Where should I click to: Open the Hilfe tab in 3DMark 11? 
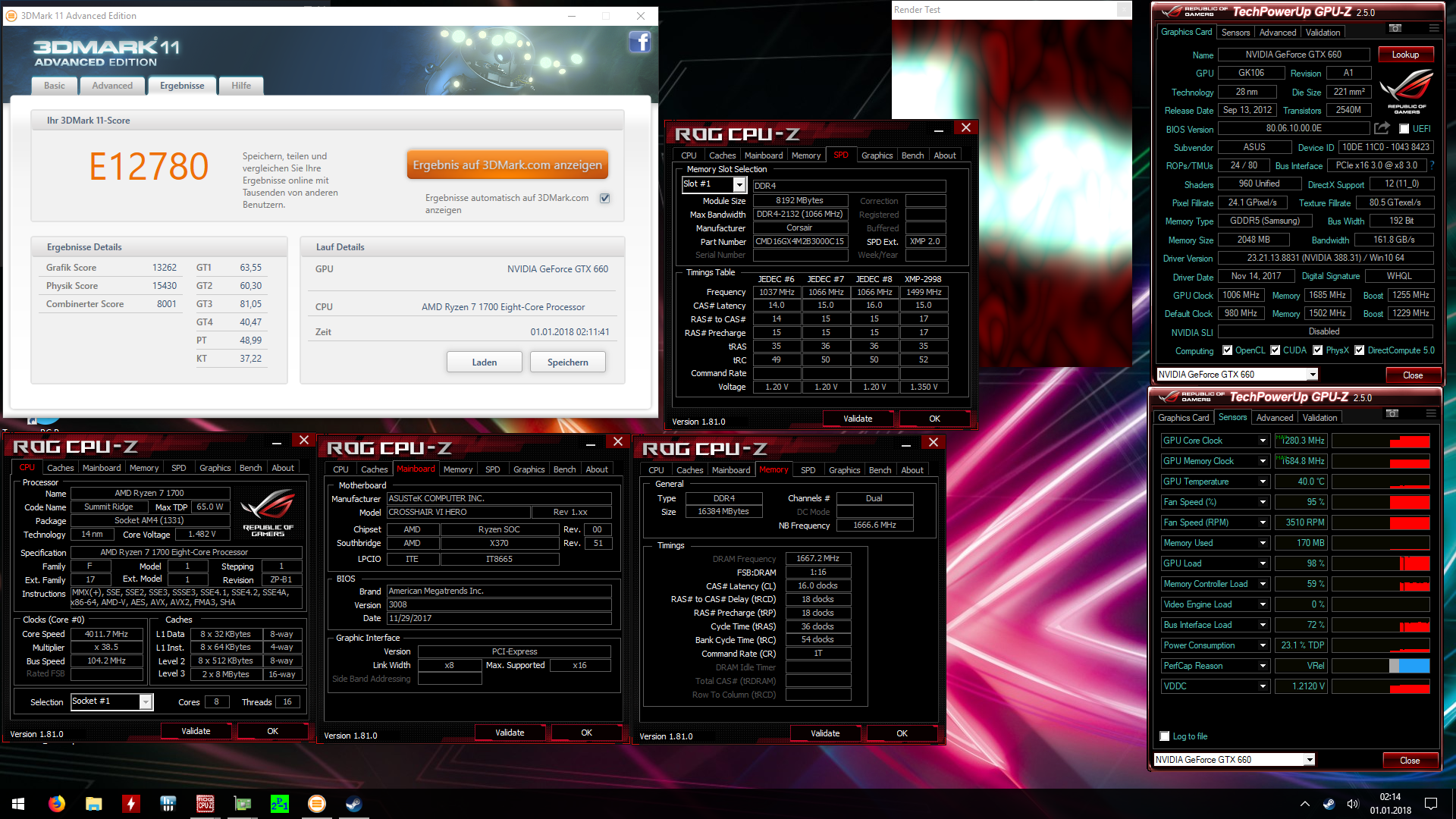tap(241, 86)
